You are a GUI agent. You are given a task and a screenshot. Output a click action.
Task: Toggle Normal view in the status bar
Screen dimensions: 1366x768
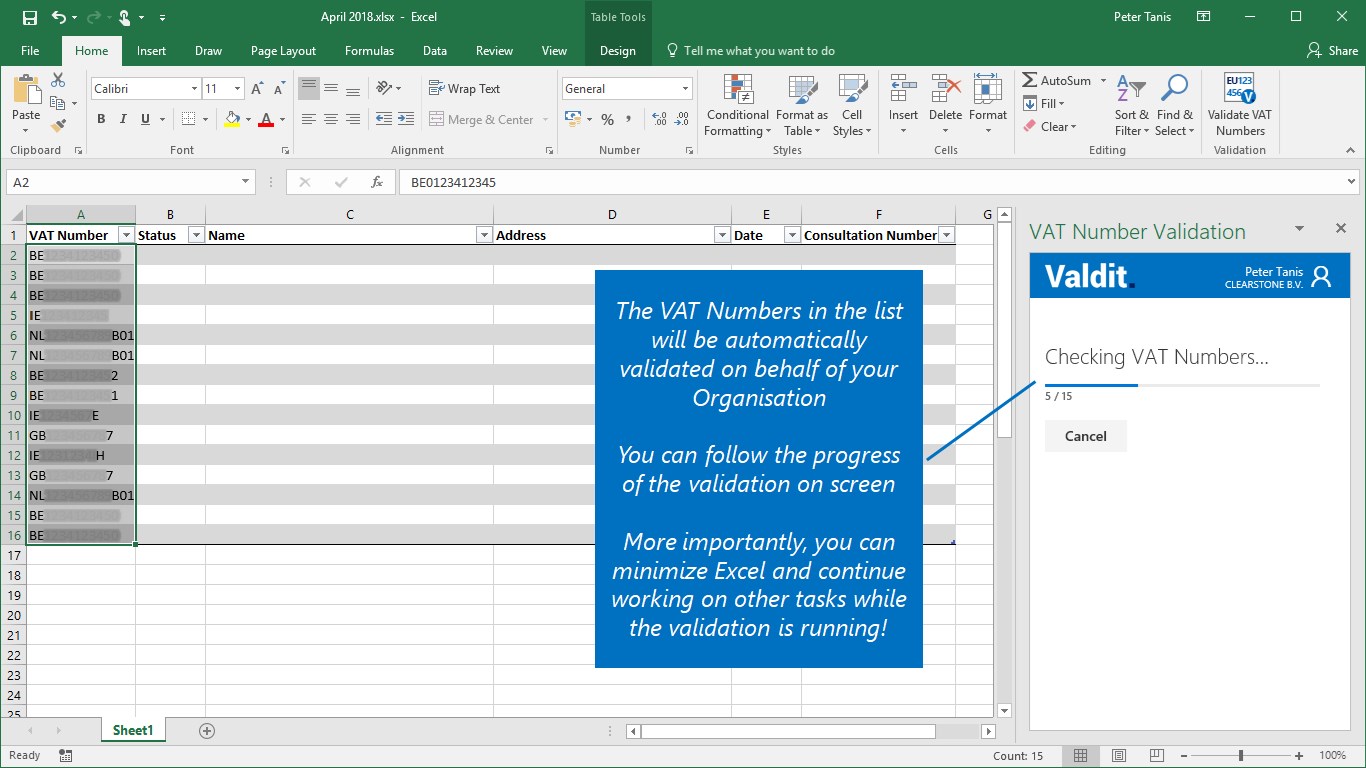tap(1079, 755)
